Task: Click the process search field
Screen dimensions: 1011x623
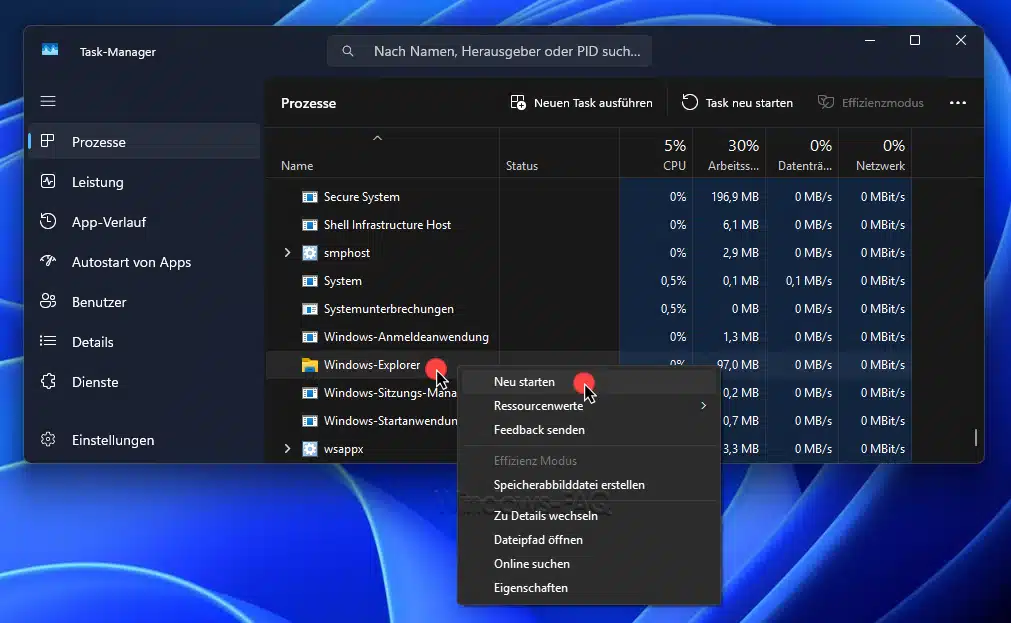Action: click(489, 50)
